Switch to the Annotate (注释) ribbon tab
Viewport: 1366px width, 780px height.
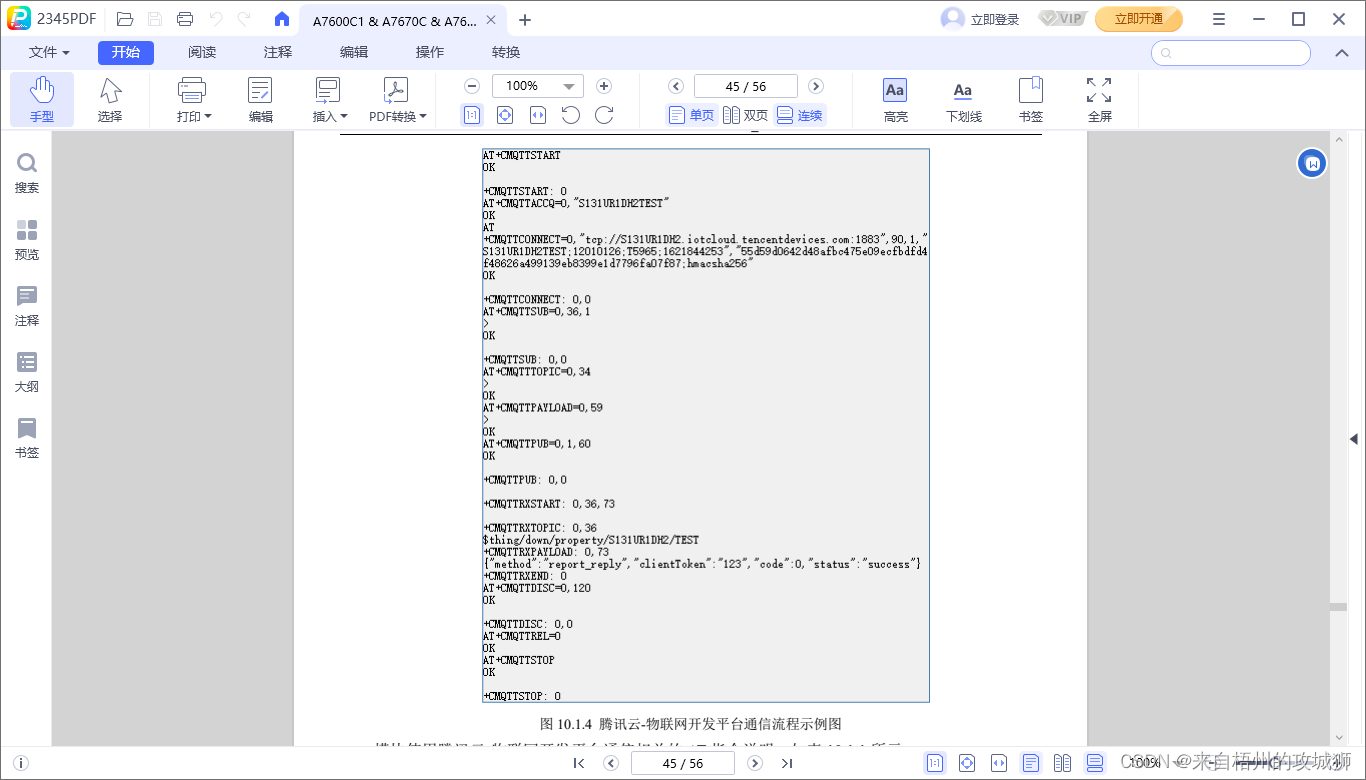point(278,52)
